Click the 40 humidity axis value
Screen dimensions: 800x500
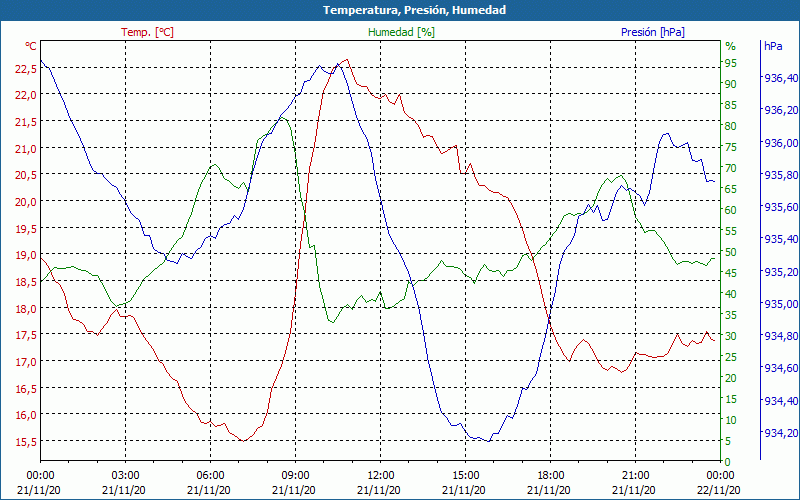(731, 294)
